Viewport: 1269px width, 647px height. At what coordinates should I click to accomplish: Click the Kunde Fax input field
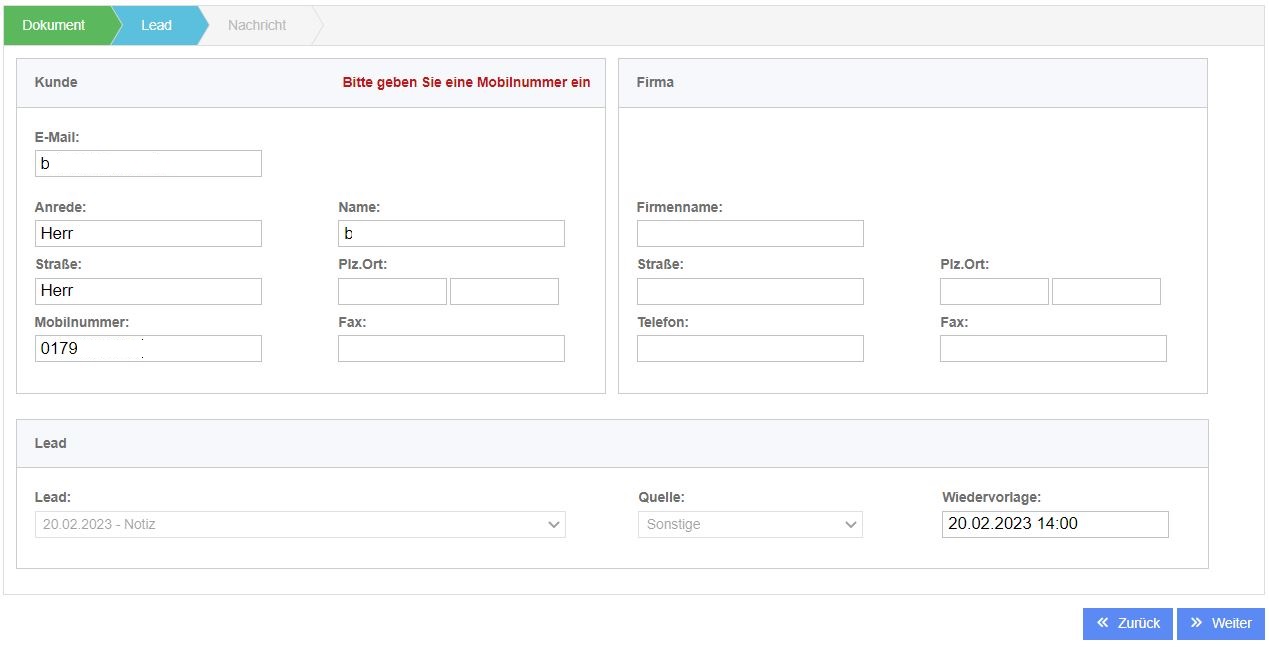(x=451, y=348)
